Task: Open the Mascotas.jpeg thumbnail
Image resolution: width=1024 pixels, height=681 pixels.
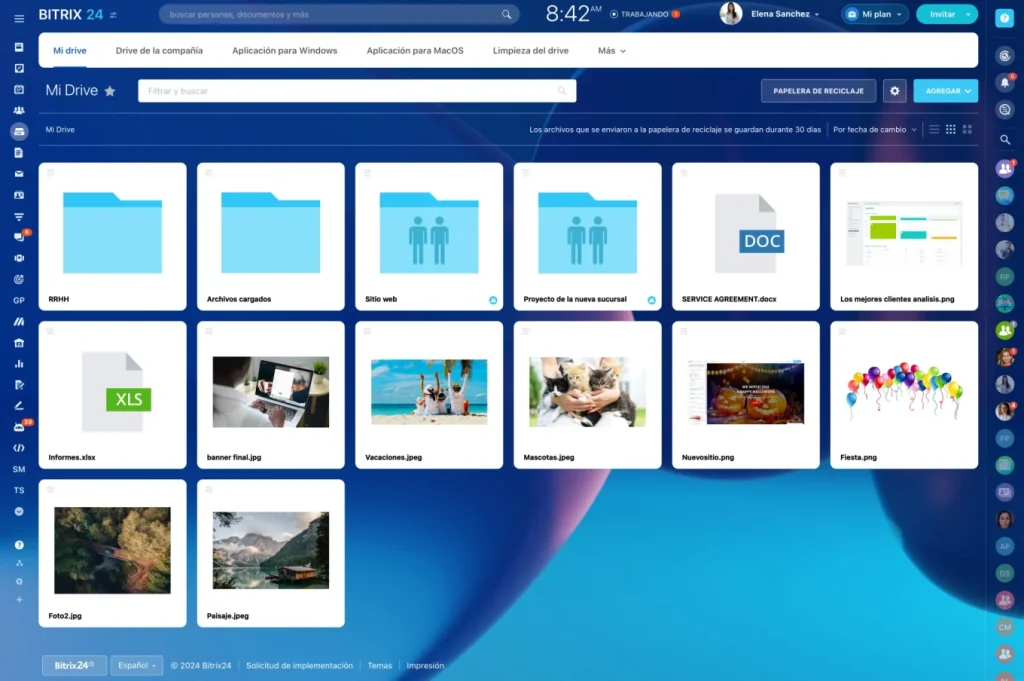Action: click(587, 392)
